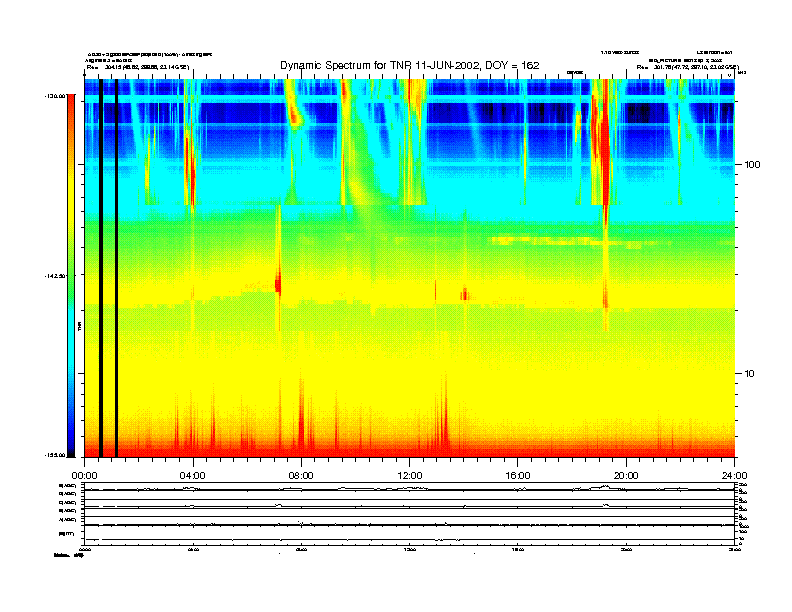Click the rainbow intensity color bar
This screenshot has width=792, height=612.
pos(71,275)
